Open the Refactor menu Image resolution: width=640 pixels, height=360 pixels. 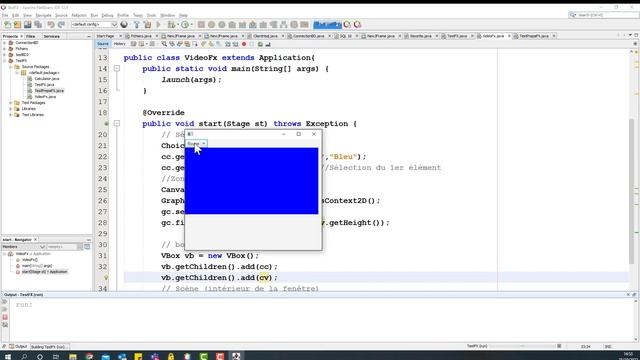click(79, 16)
